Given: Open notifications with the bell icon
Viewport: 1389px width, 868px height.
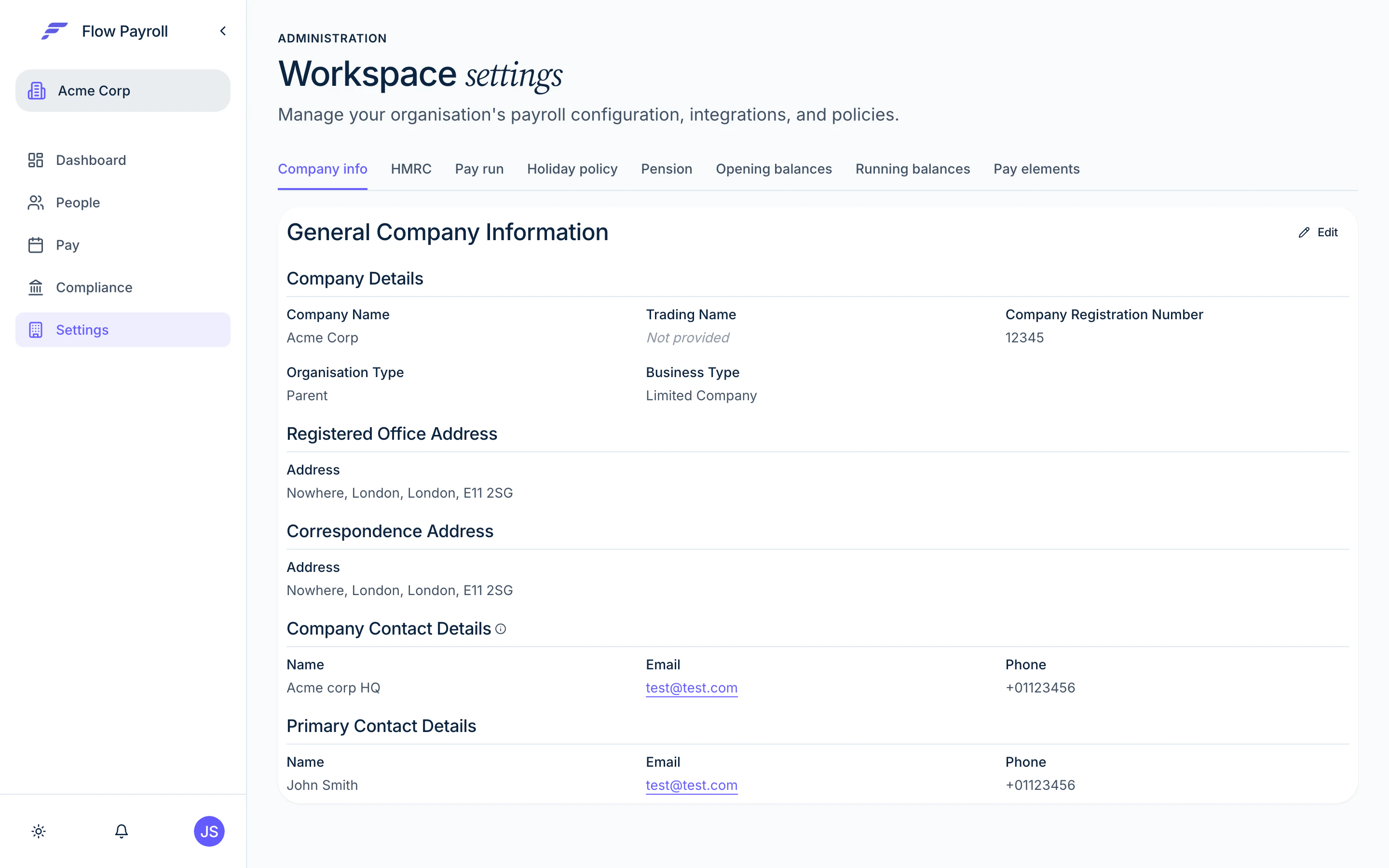Looking at the screenshot, I should pos(121,831).
